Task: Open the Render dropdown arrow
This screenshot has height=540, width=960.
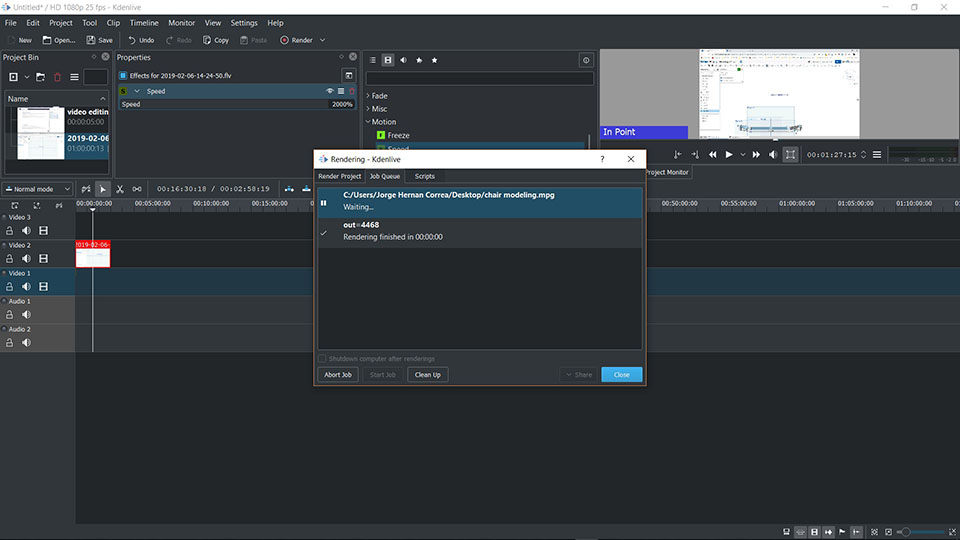Action: [323, 40]
